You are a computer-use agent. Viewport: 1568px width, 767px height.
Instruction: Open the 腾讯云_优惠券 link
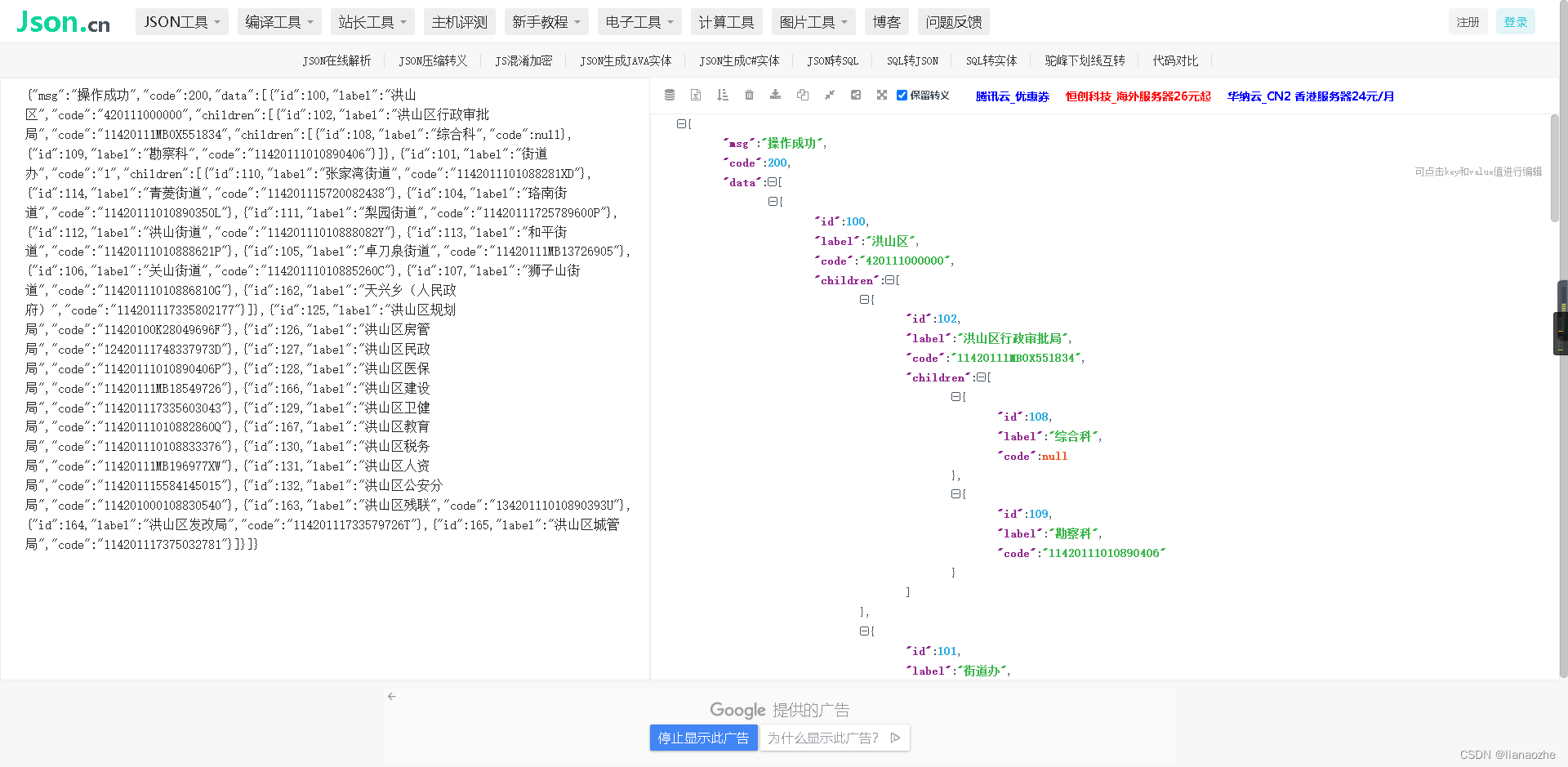1013,96
